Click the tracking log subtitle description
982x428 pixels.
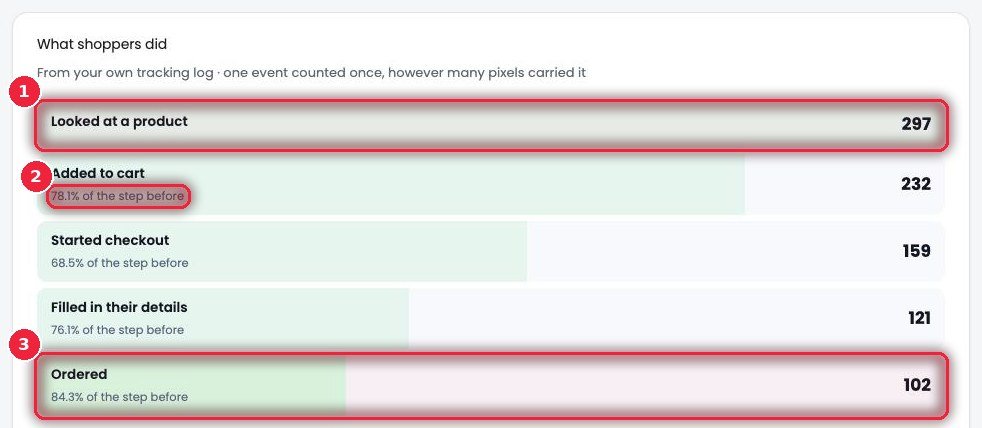pos(311,73)
